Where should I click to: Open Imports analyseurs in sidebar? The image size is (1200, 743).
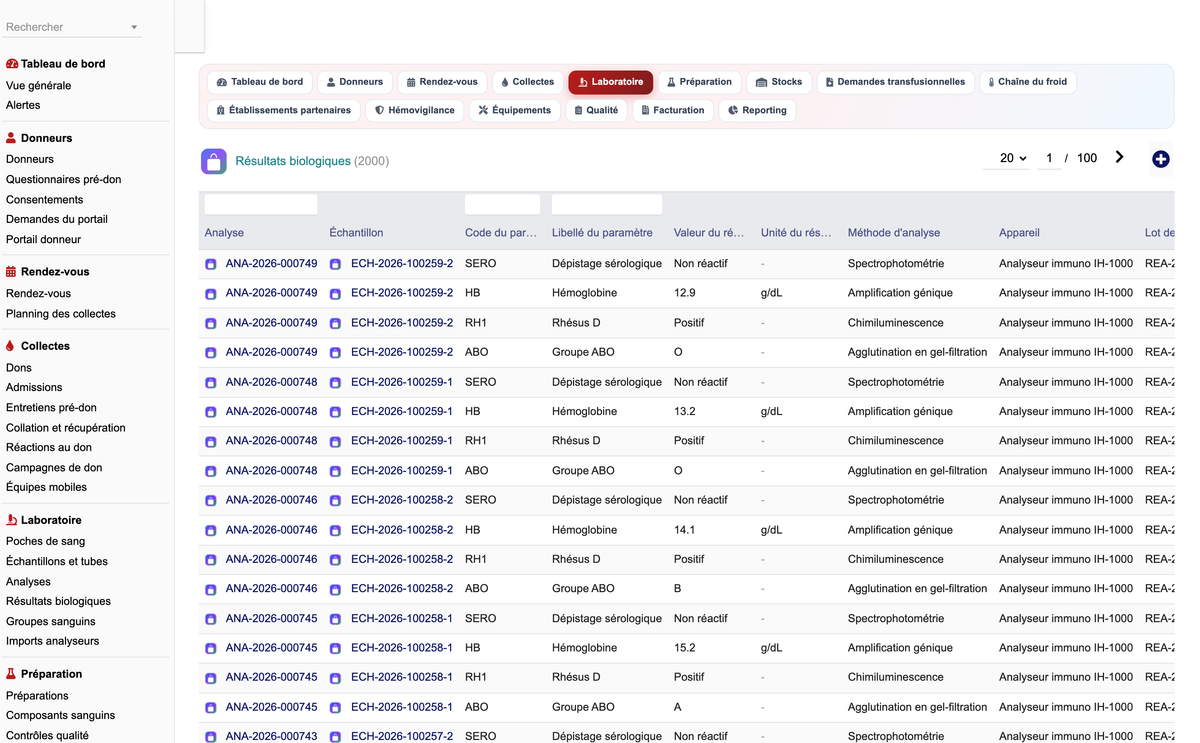point(52,642)
